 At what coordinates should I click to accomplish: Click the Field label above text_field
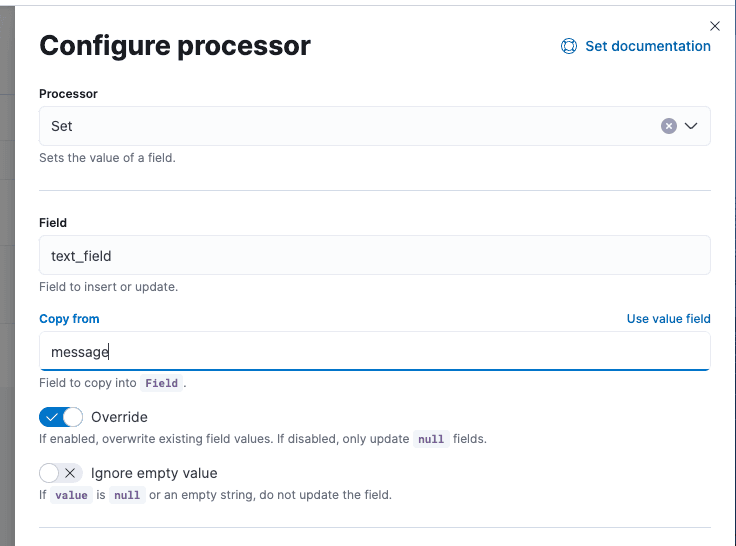coord(53,222)
